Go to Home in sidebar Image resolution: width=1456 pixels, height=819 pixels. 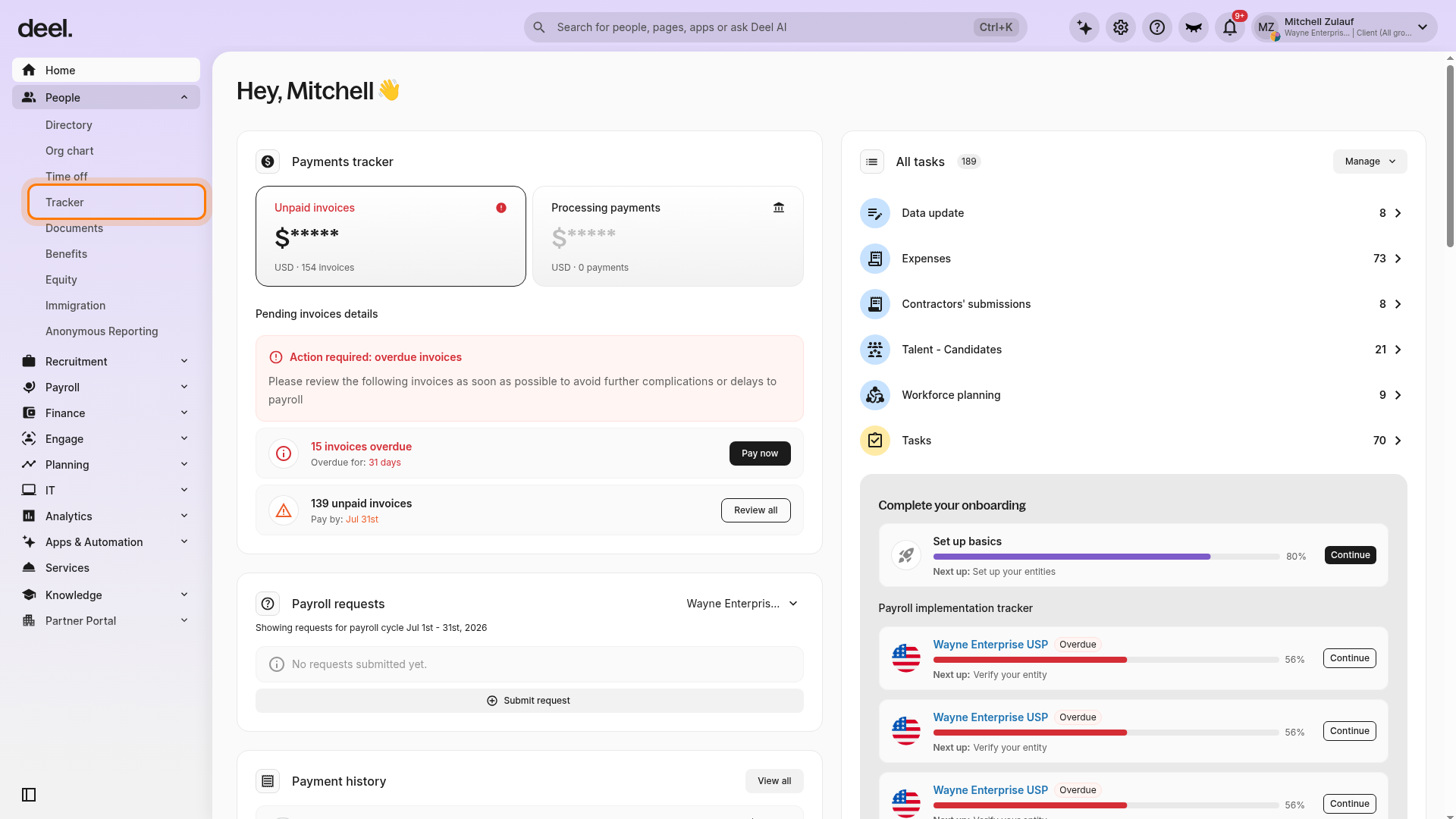coord(106,70)
